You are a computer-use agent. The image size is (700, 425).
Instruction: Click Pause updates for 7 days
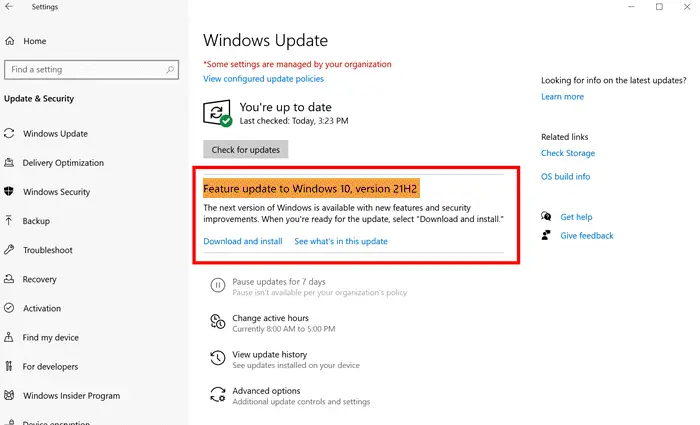click(x=279, y=282)
